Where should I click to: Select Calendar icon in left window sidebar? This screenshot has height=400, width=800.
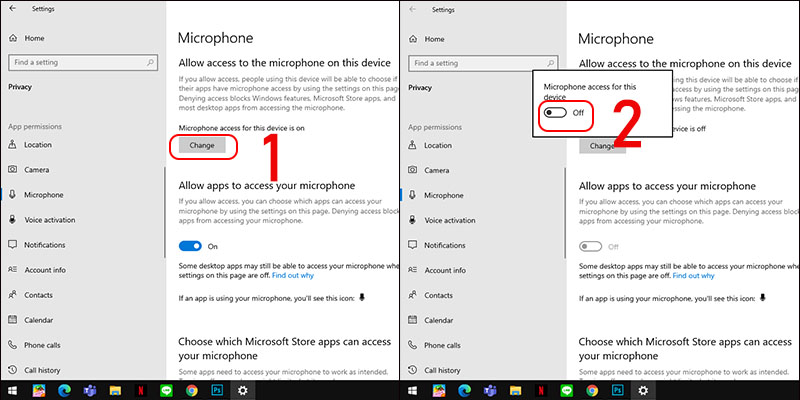pos(13,320)
